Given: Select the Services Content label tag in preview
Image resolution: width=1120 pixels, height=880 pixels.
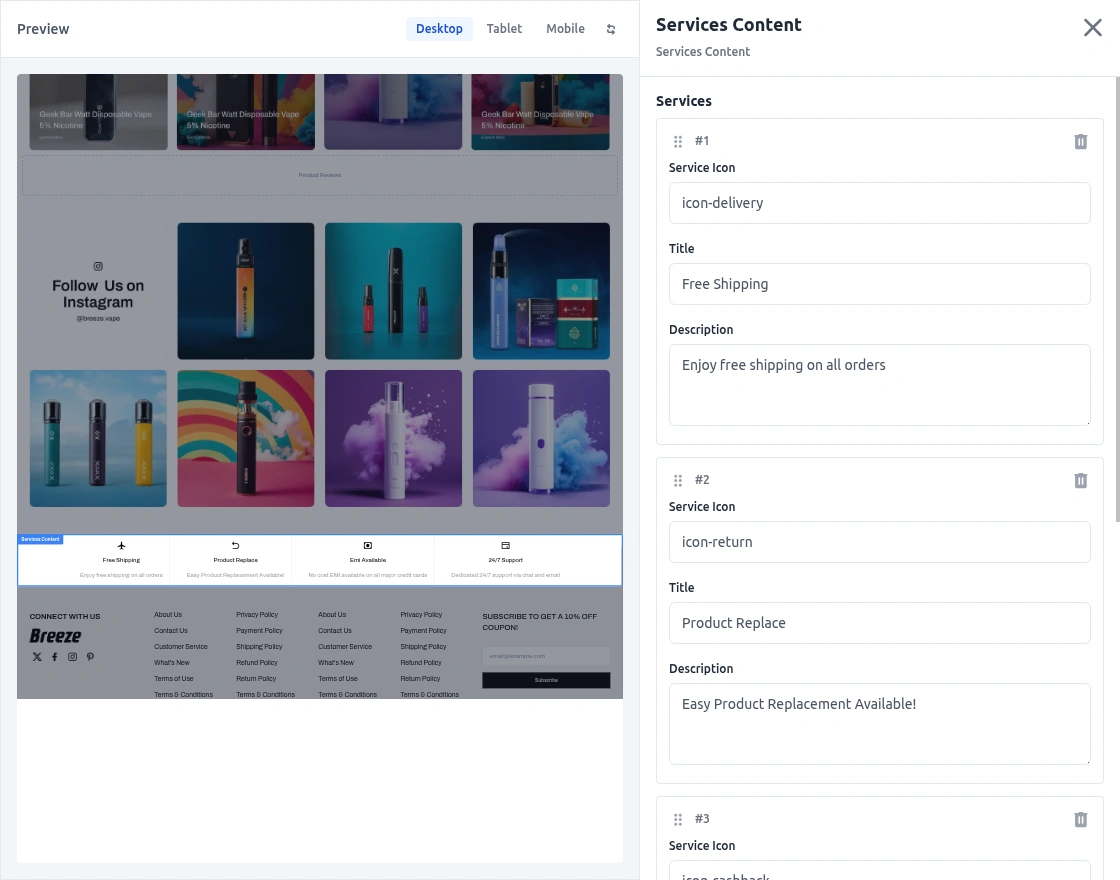Looking at the screenshot, I should point(40,539).
